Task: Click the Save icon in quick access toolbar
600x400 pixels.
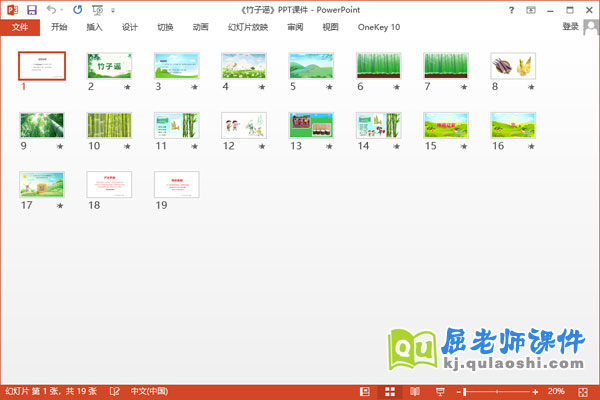Action: pos(32,10)
